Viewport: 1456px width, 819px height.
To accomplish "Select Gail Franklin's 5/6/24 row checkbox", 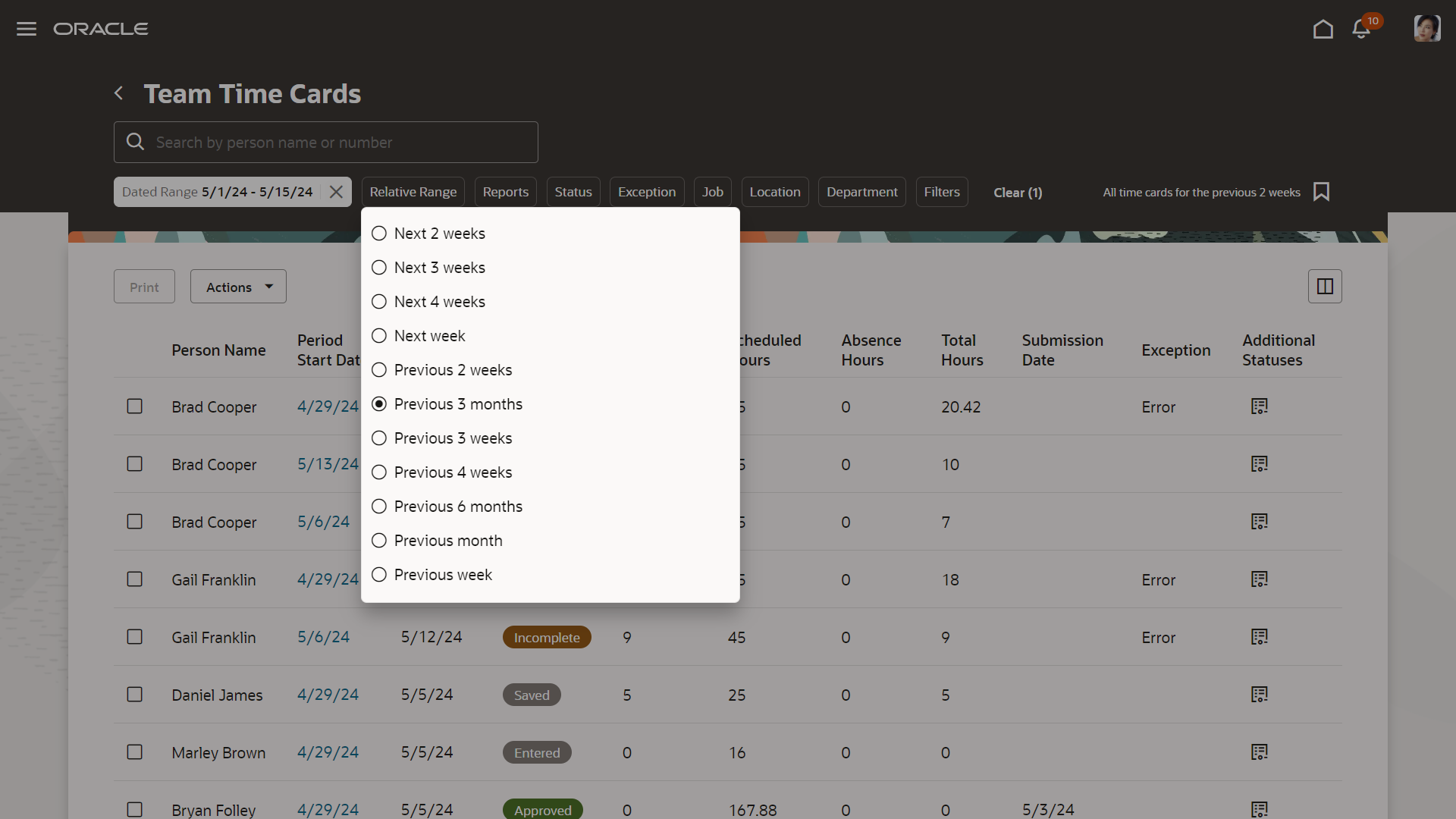I will 135,637.
